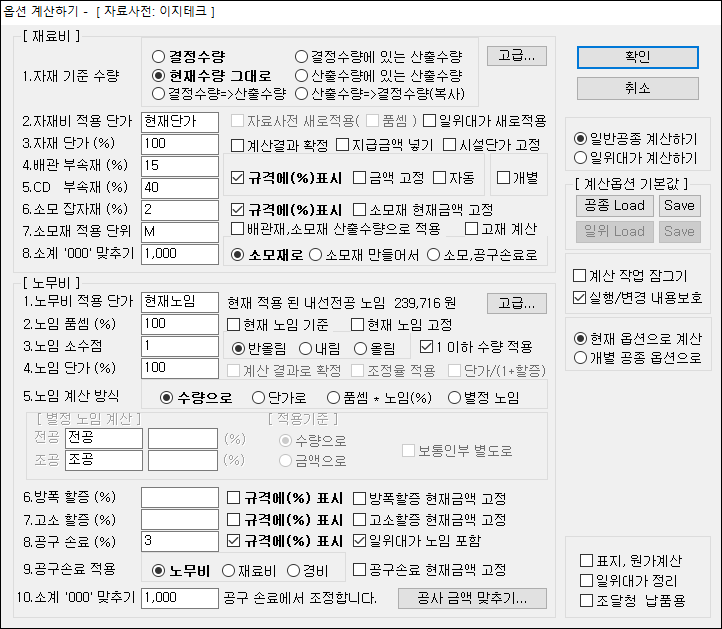Select 단가로 노임 계산 방식

pyautogui.click(x=279, y=398)
